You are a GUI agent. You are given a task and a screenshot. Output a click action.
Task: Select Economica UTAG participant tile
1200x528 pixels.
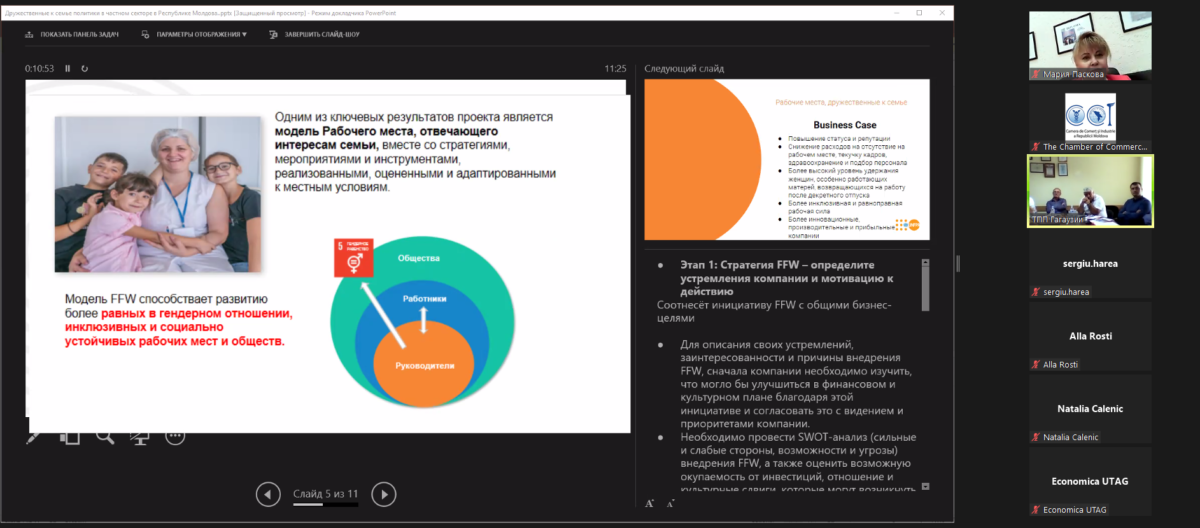[1090, 480]
